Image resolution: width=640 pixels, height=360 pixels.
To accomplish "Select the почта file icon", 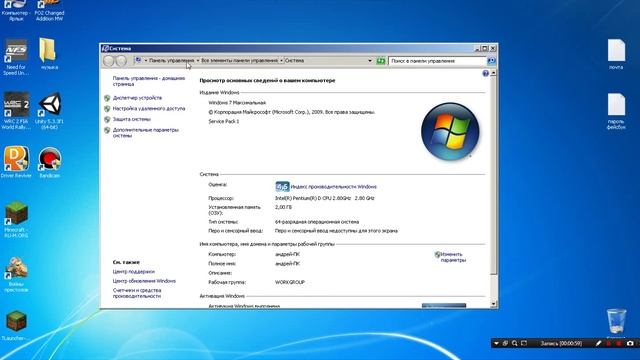I will click(x=616, y=54).
